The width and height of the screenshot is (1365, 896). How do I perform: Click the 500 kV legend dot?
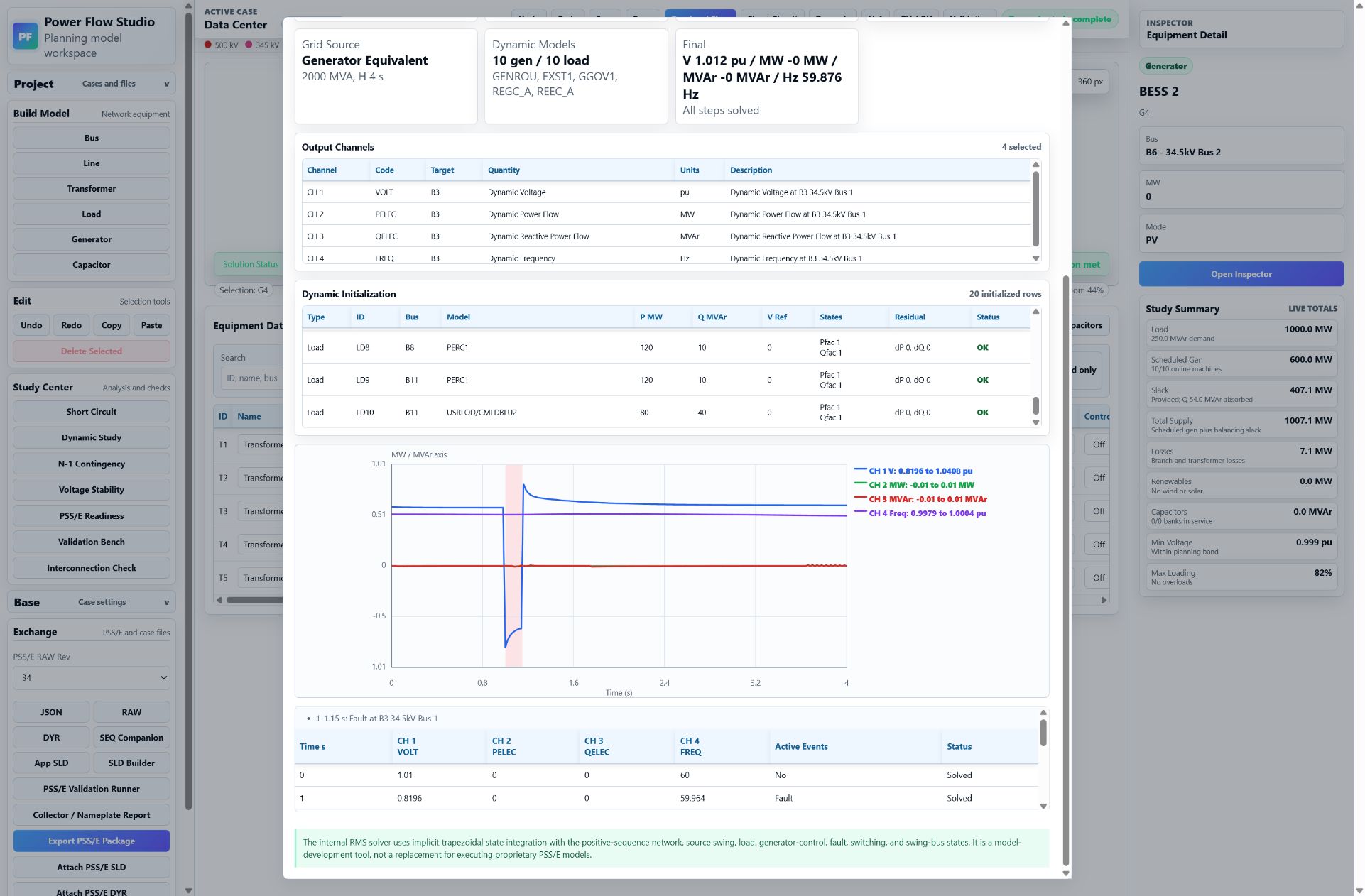208,45
